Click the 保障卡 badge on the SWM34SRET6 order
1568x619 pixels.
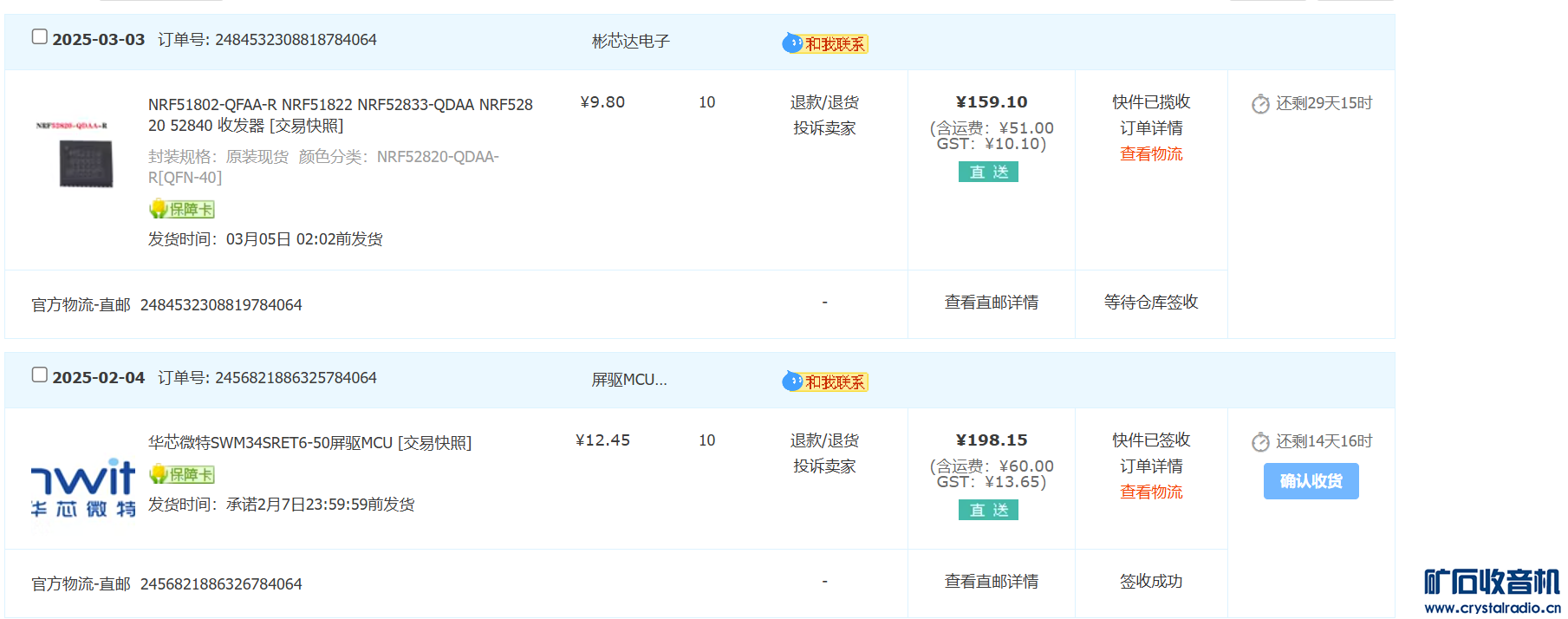182,474
